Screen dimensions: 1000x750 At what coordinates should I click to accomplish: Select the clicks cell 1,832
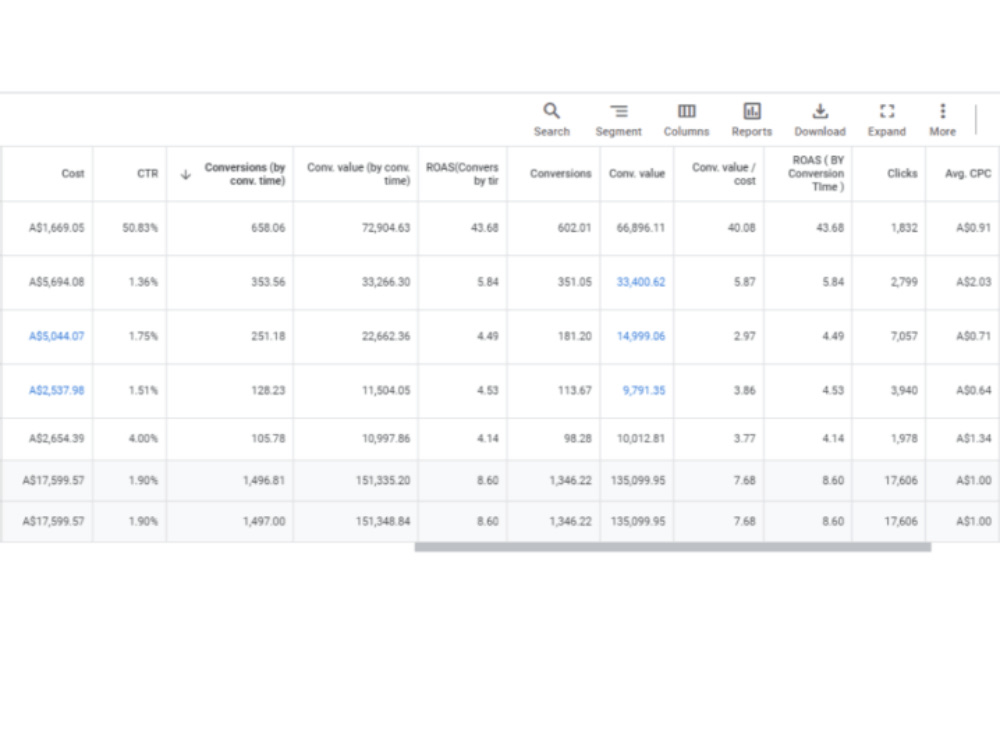click(904, 228)
